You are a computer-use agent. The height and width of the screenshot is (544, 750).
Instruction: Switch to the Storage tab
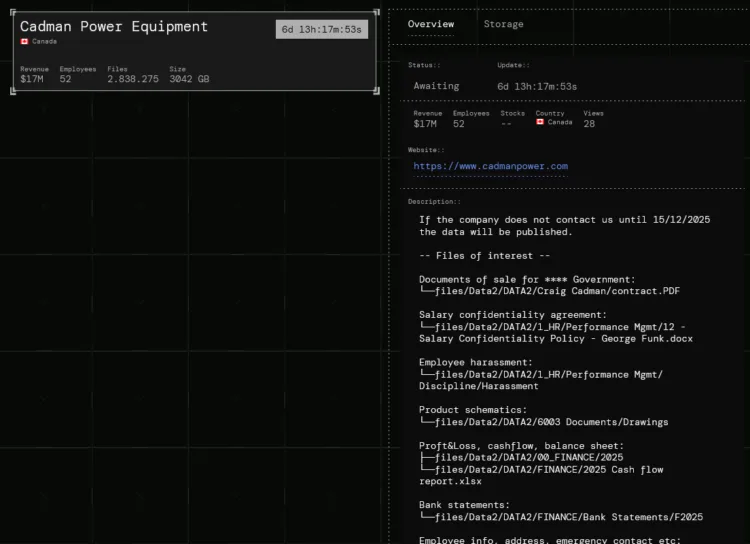point(503,24)
